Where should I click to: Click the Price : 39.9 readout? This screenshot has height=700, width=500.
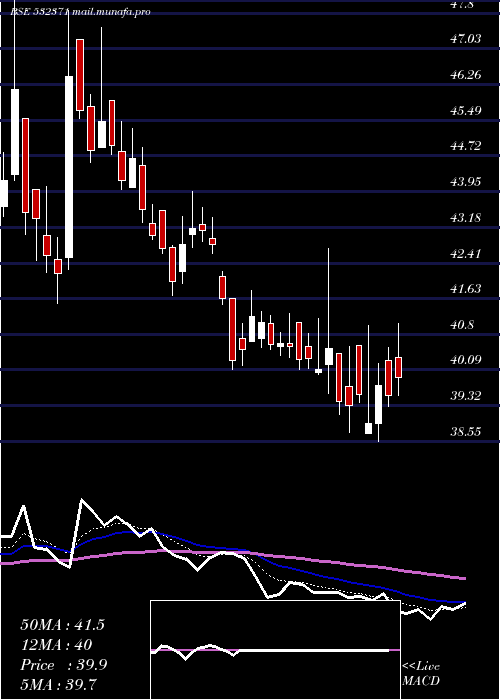point(63,665)
